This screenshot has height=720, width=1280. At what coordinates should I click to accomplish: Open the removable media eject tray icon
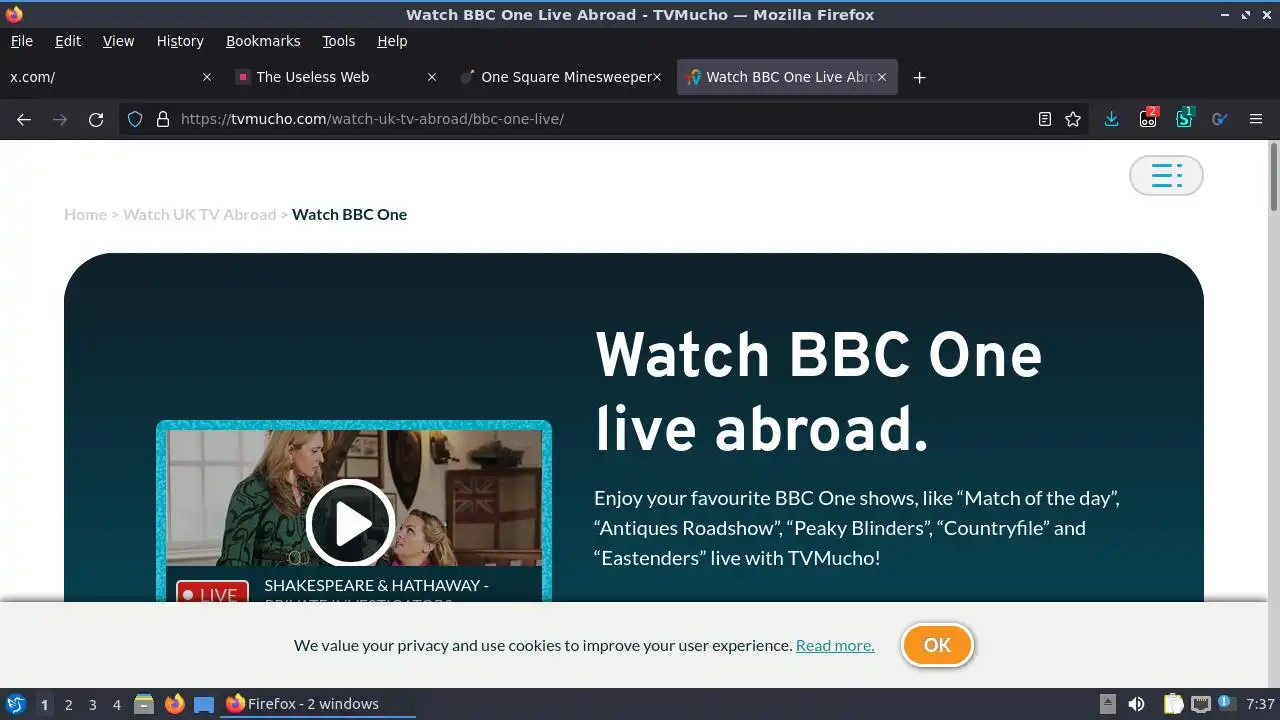pyautogui.click(x=1107, y=704)
